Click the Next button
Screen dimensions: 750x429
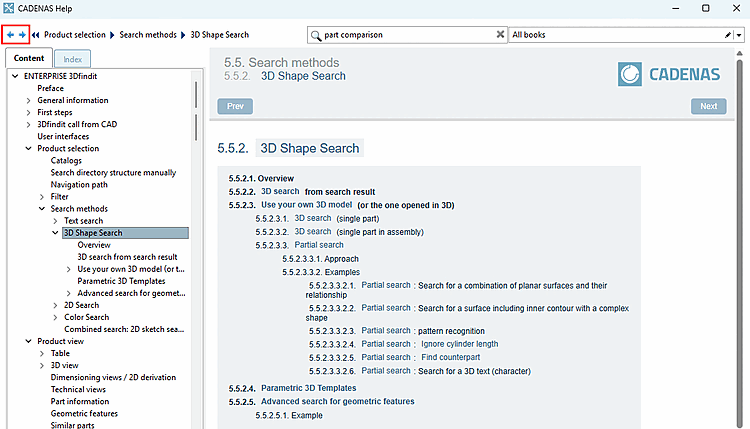point(708,106)
